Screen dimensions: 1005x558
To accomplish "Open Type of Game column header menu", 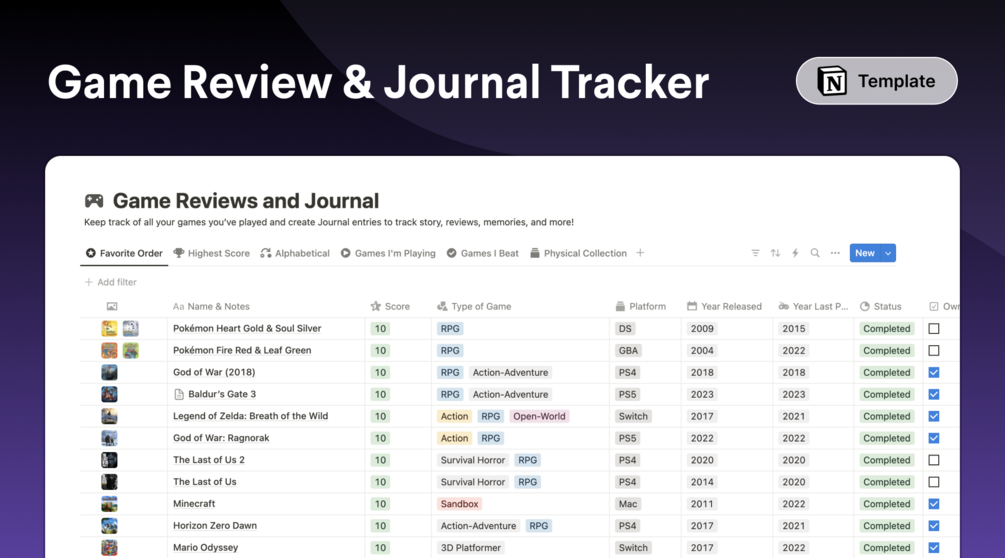I will pos(474,306).
